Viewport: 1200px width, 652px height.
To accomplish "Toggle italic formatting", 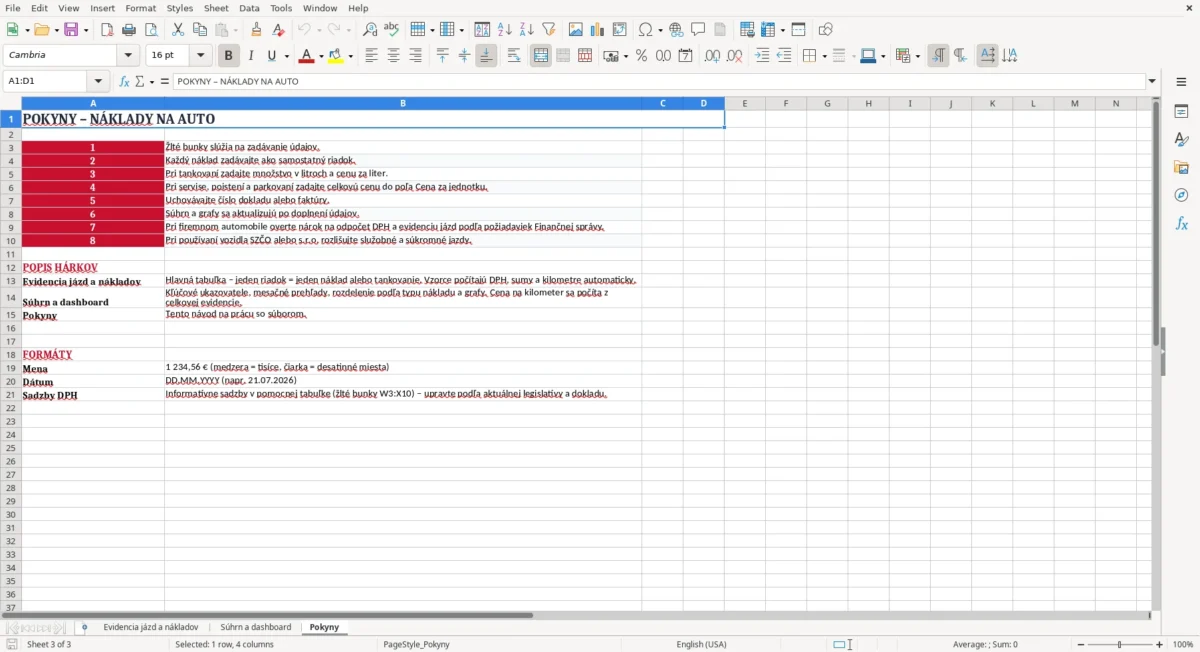I will [251, 56].
